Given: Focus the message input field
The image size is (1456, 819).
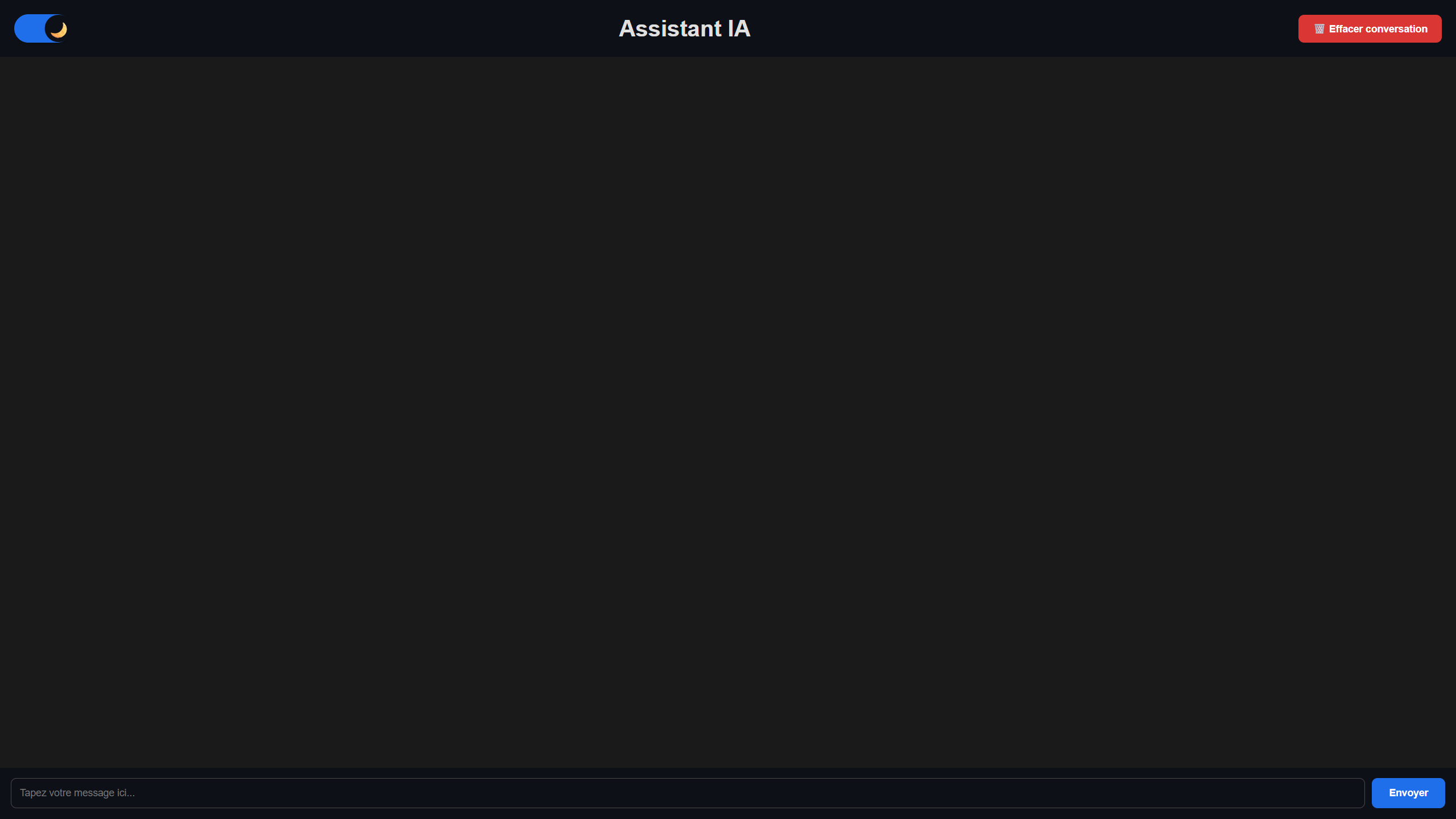Looking at the screenshot, I should click(688, 793).
